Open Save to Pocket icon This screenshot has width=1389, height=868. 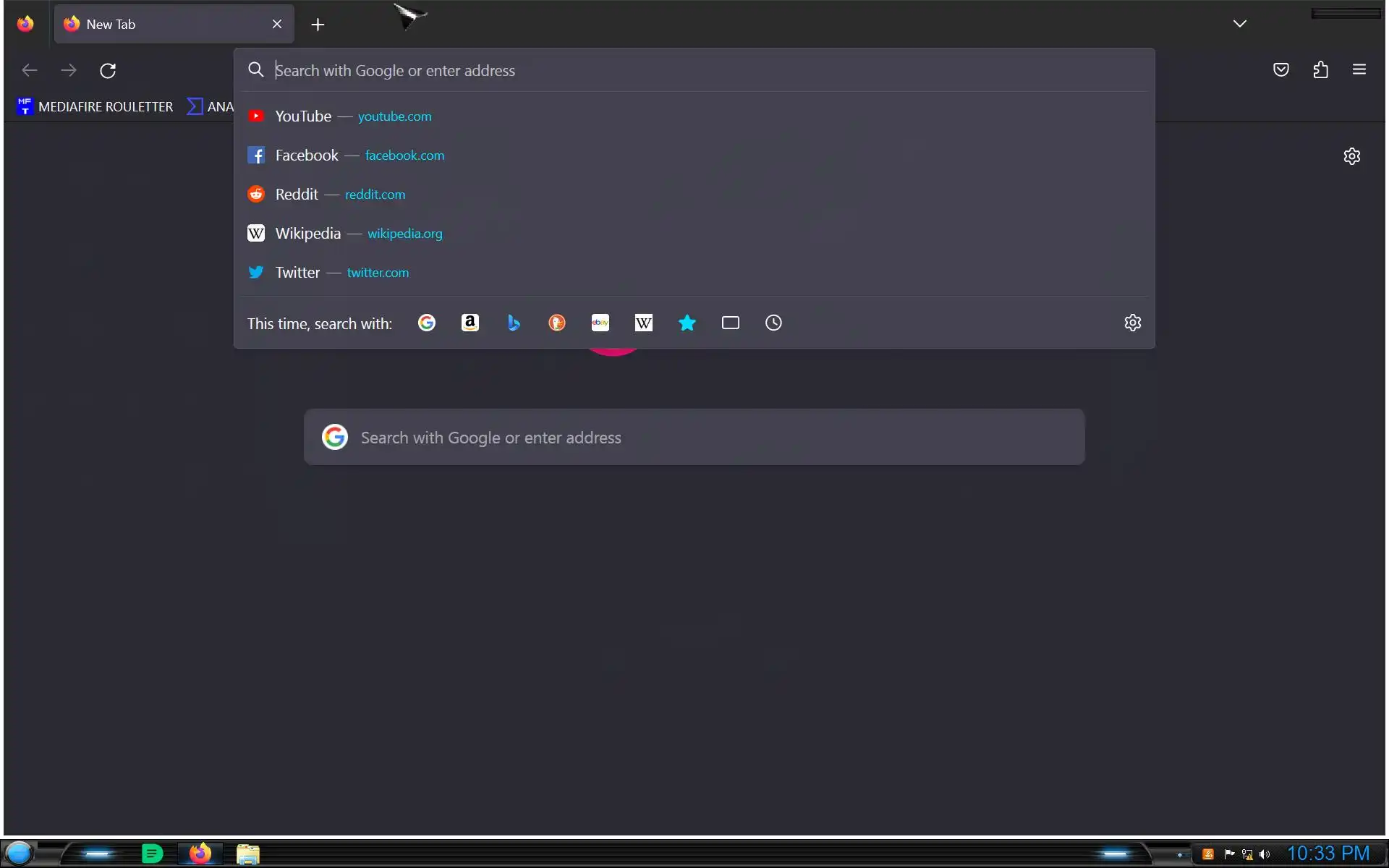[x=1281, y=70]
